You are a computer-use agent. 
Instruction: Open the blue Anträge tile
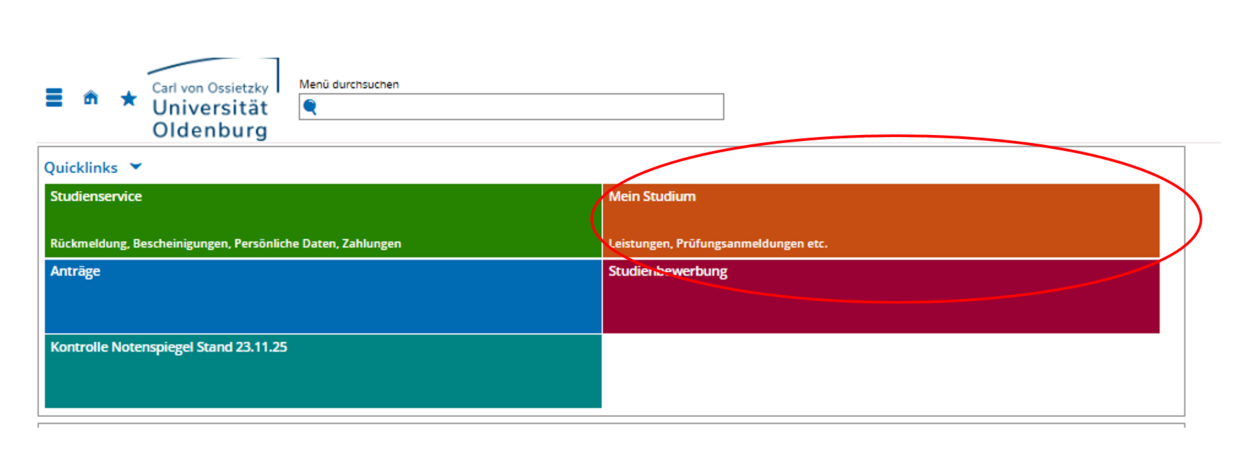[x=323, y=297]
